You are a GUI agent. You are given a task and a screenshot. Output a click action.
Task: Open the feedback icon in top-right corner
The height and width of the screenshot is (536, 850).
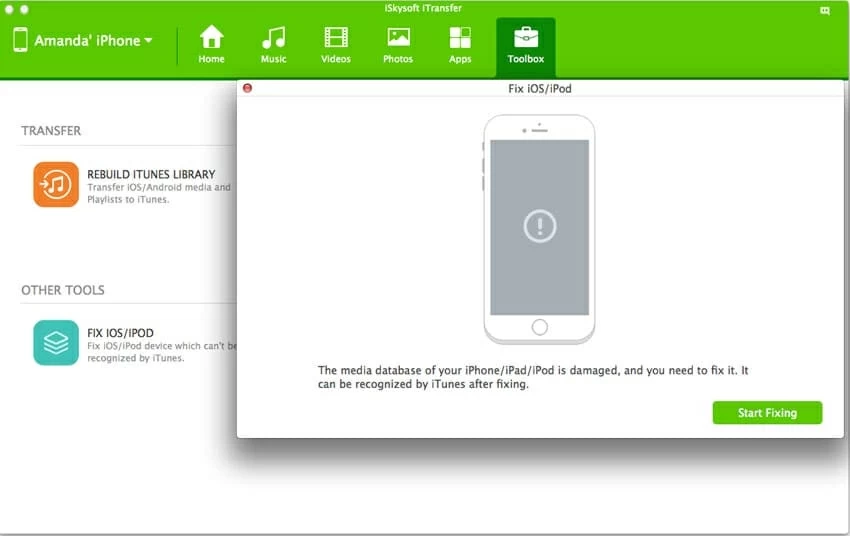[x=824, y=10]
